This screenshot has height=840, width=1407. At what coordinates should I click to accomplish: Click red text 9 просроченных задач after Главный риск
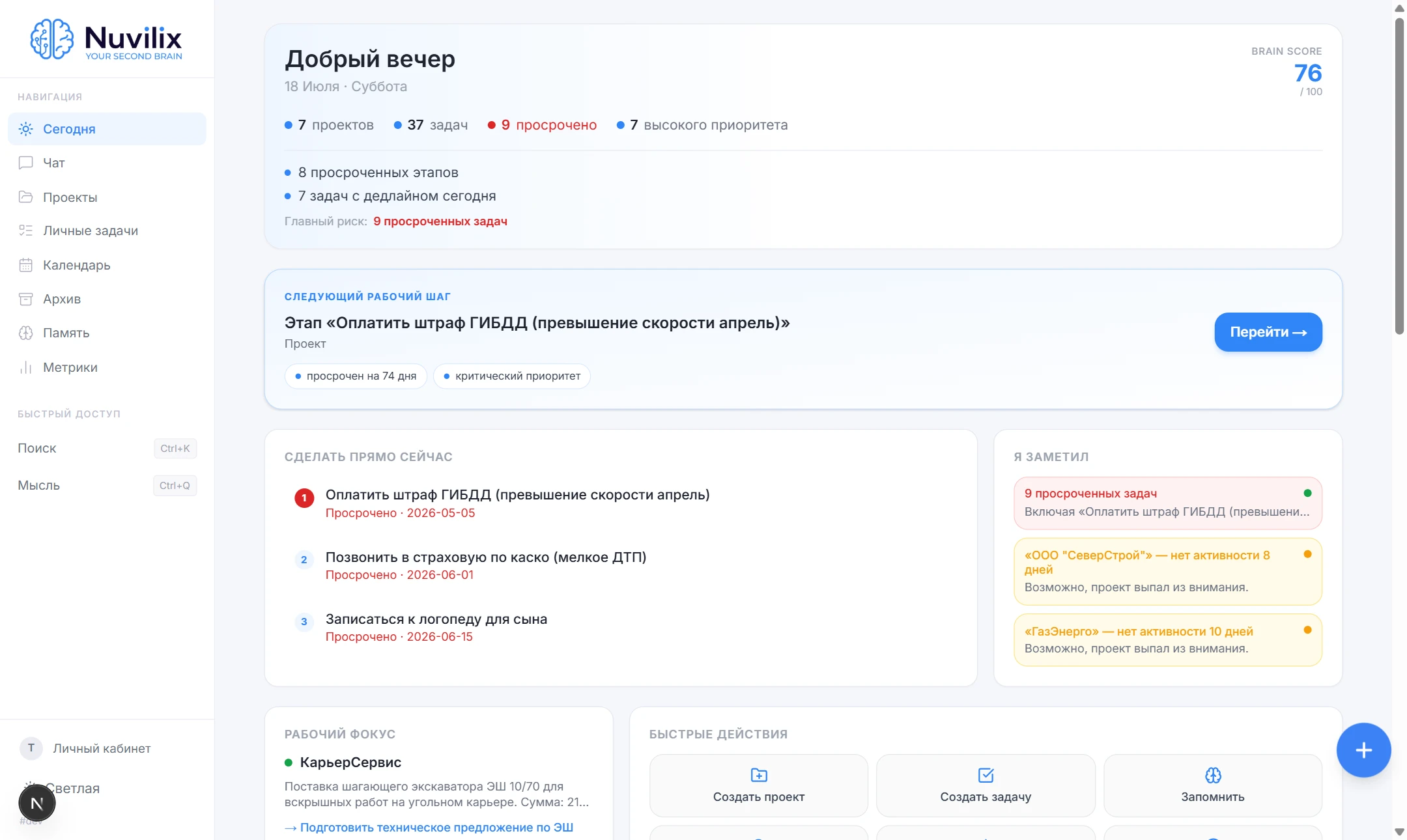pos(440,221)
